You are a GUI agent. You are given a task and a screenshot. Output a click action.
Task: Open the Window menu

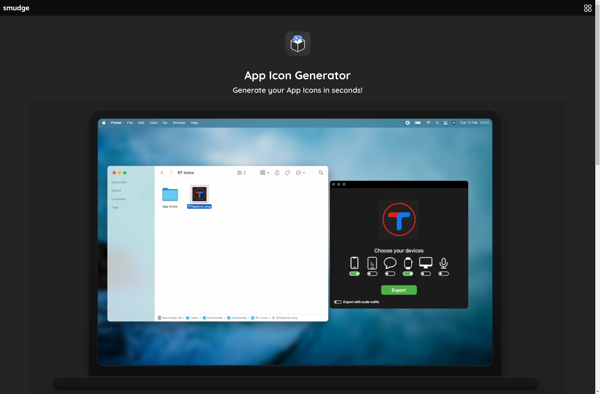tap(179, 123)
